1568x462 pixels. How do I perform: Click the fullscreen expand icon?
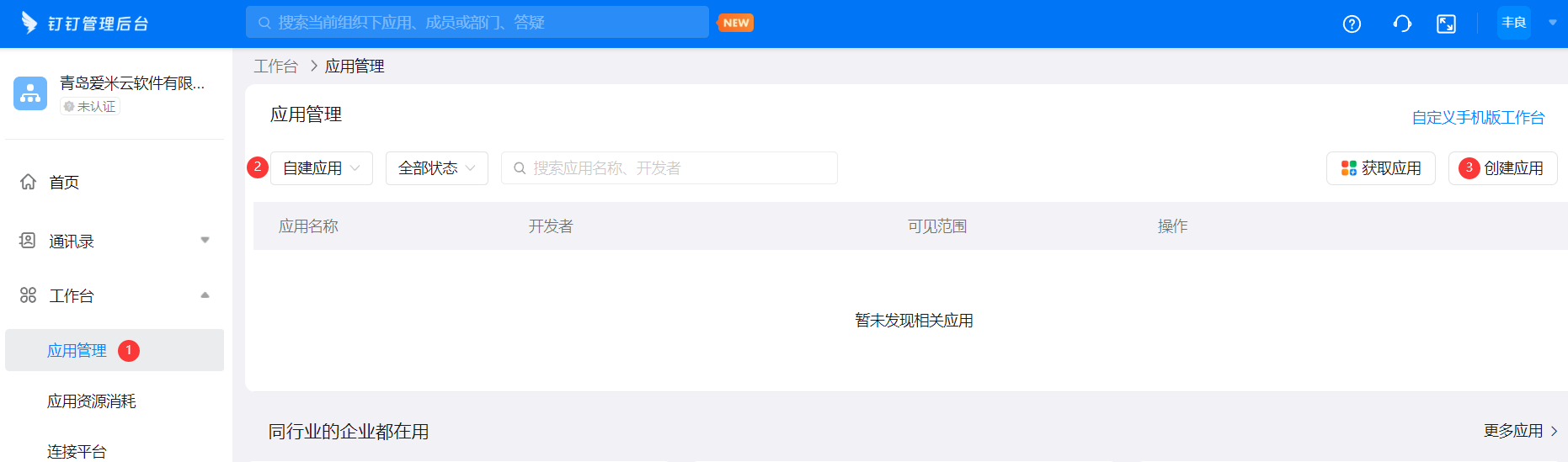[1446, 24]
